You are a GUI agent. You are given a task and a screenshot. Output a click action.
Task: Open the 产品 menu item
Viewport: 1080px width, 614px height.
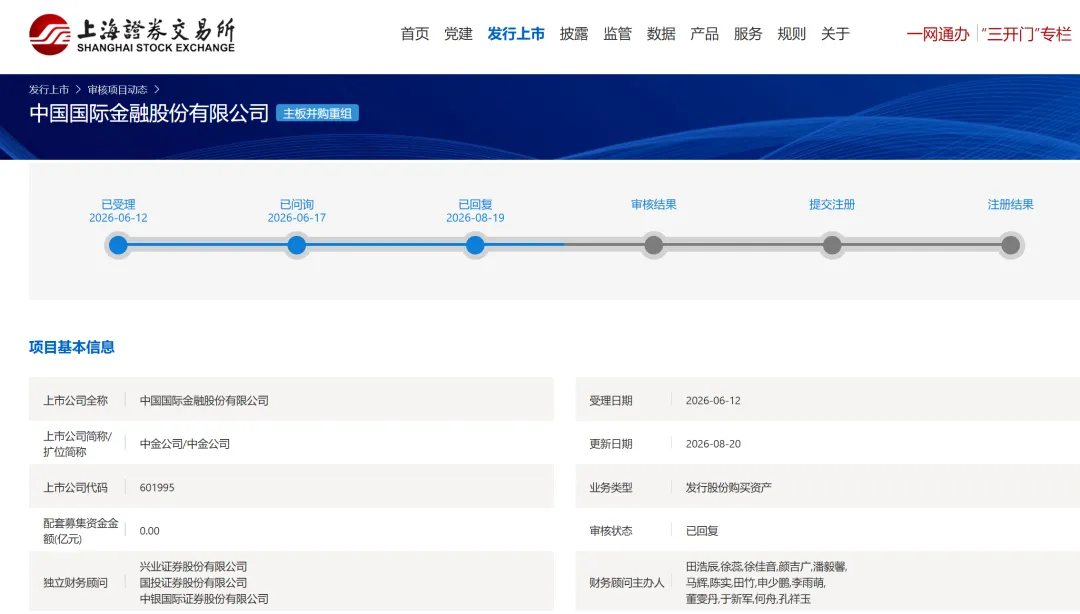pos(704,34)
